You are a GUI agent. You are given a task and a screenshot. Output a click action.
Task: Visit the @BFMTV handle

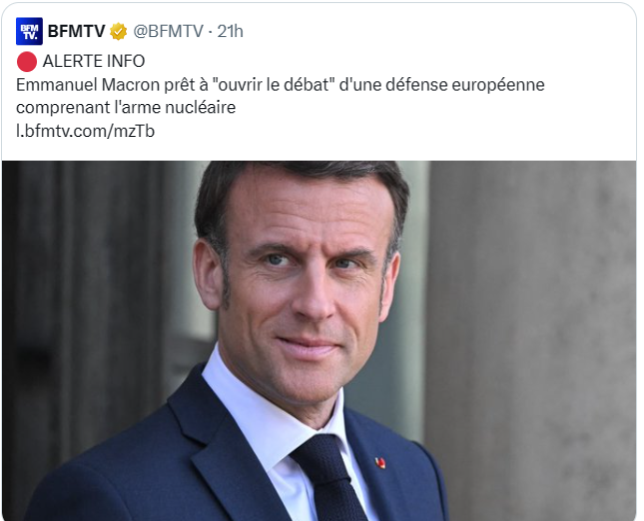(168, 31)
